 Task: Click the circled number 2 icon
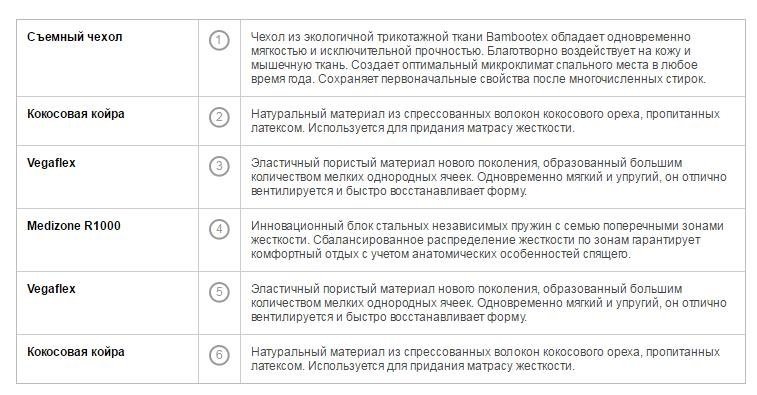[x=219, y=117]
